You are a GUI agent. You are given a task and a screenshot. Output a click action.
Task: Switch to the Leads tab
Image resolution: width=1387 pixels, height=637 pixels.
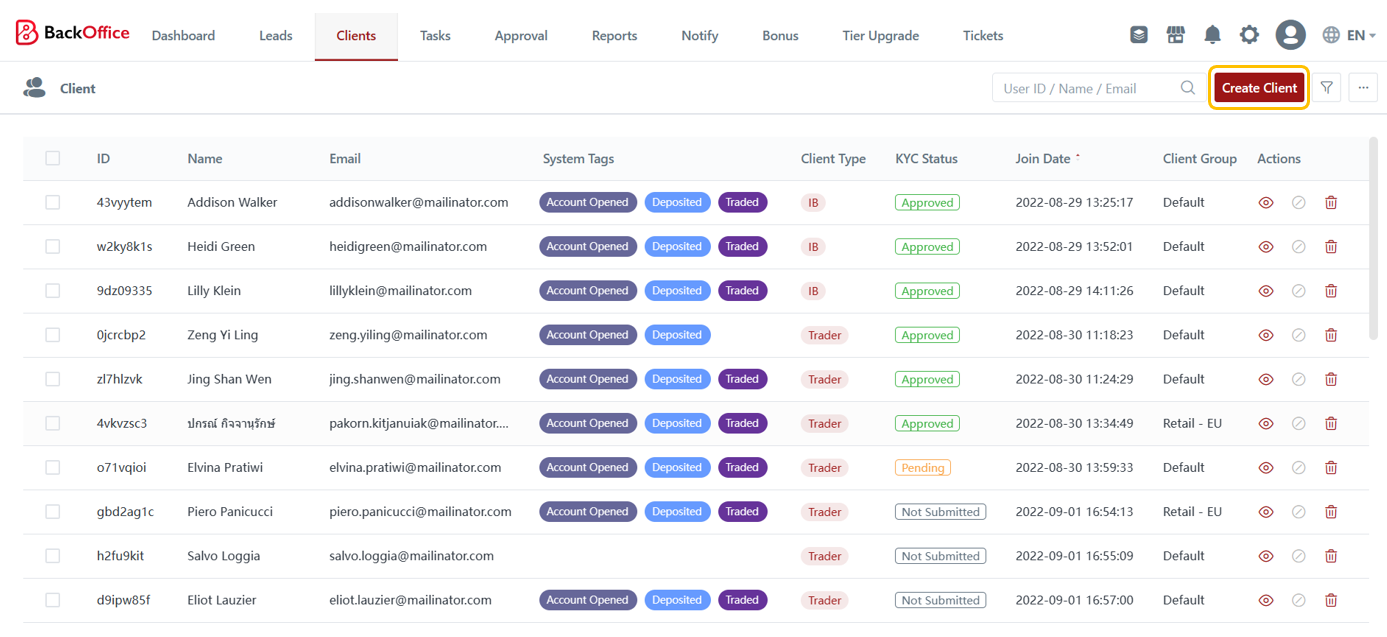pos(276,36)
